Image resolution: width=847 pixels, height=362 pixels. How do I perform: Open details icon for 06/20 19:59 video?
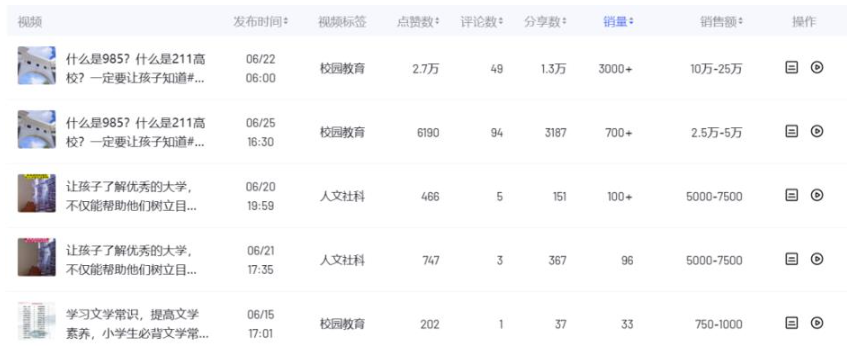pos(791,195)
